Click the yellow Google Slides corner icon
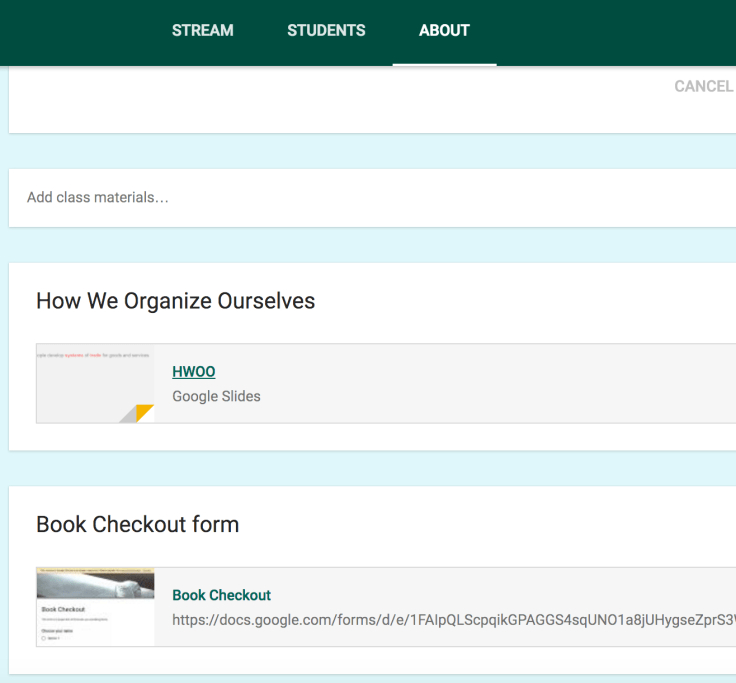Image resolution: width=736 pixels, height=683 pixels. click(143, 414)
